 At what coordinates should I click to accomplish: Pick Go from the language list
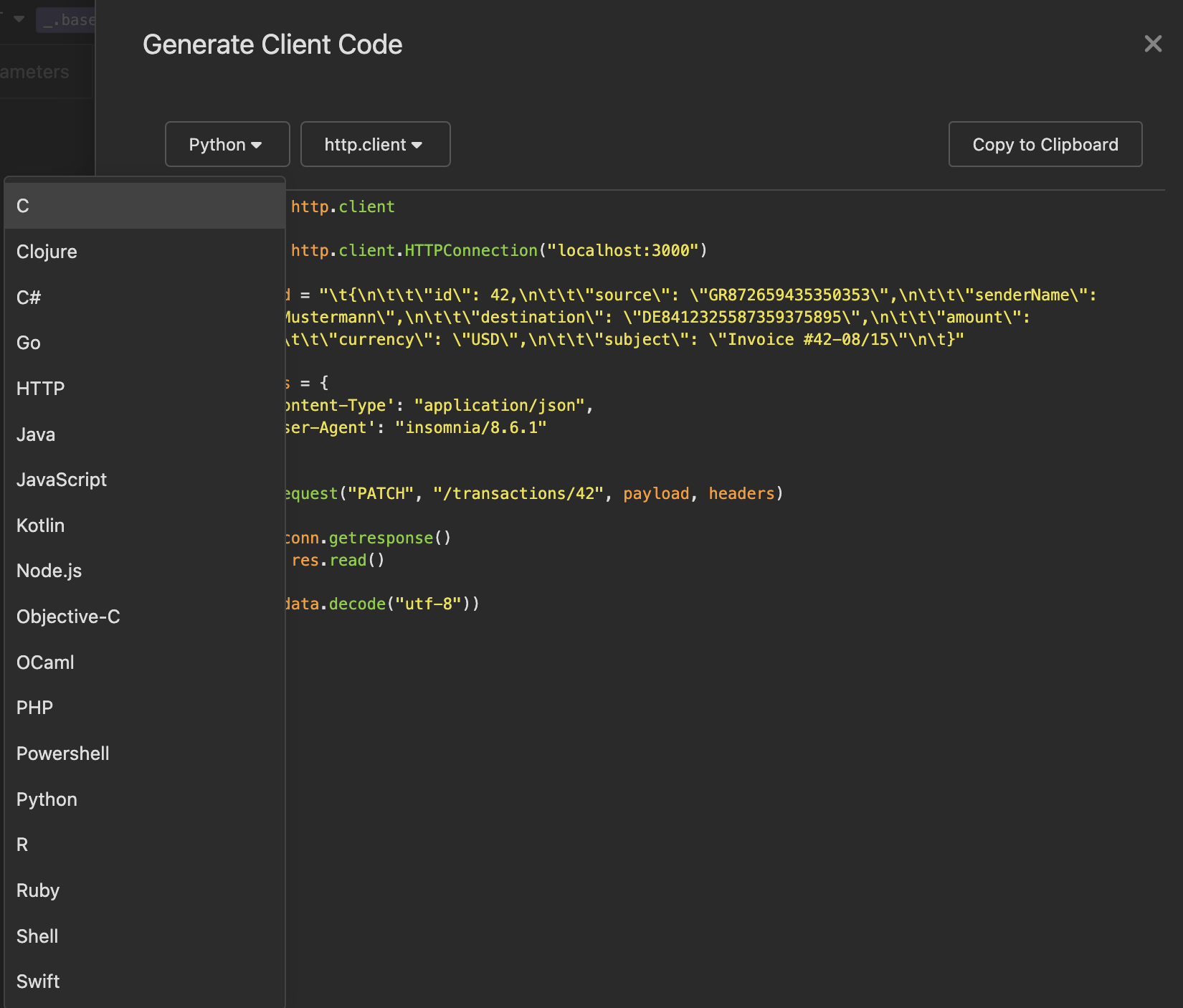point(145,343)
